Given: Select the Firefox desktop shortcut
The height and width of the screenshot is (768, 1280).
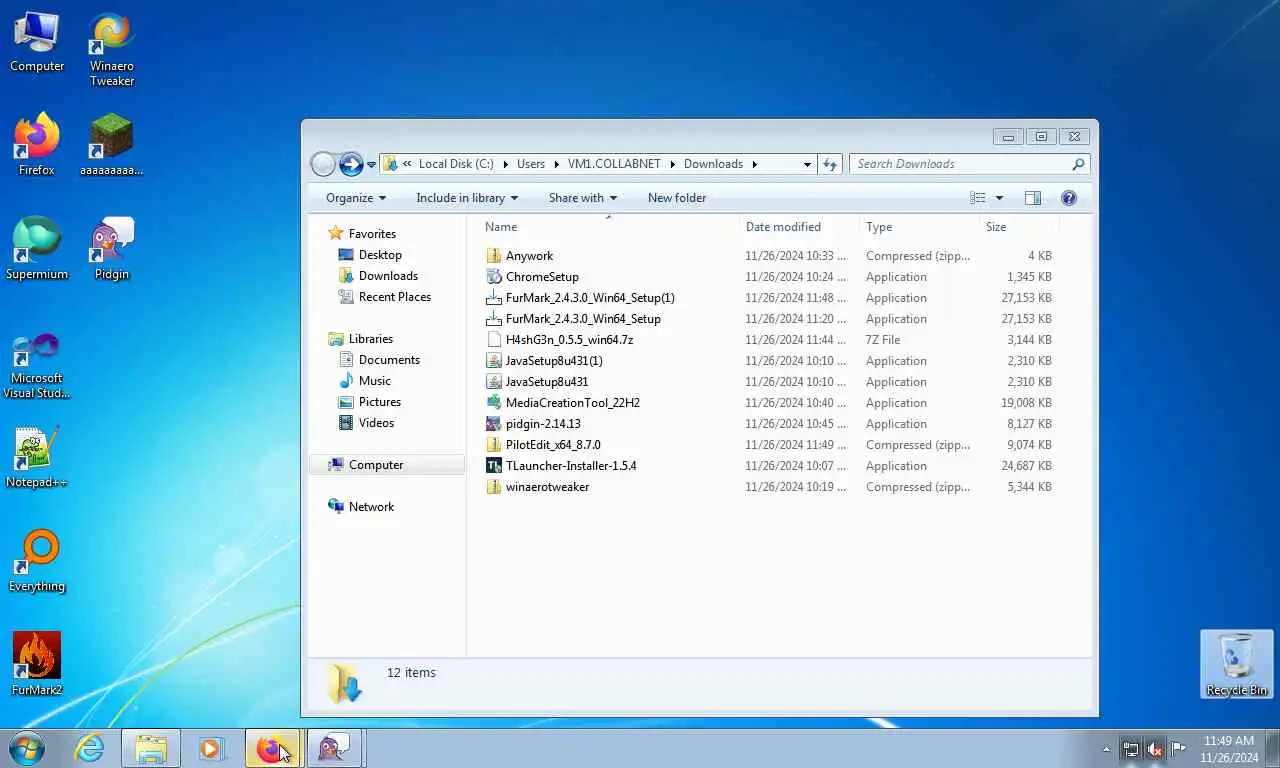Looking at the screenshot, I should 37,145.
